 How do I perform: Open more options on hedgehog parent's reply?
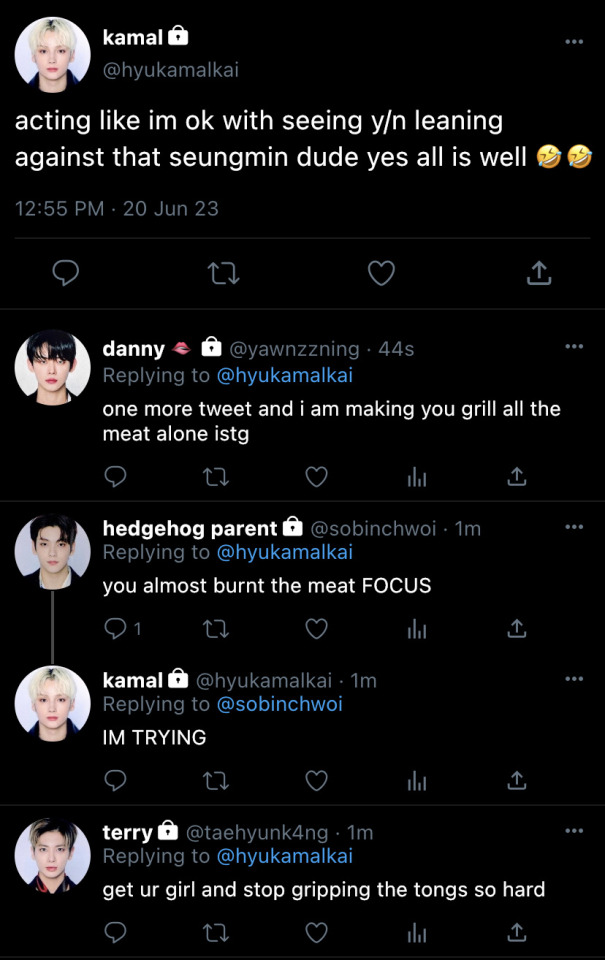coord(574,527)
